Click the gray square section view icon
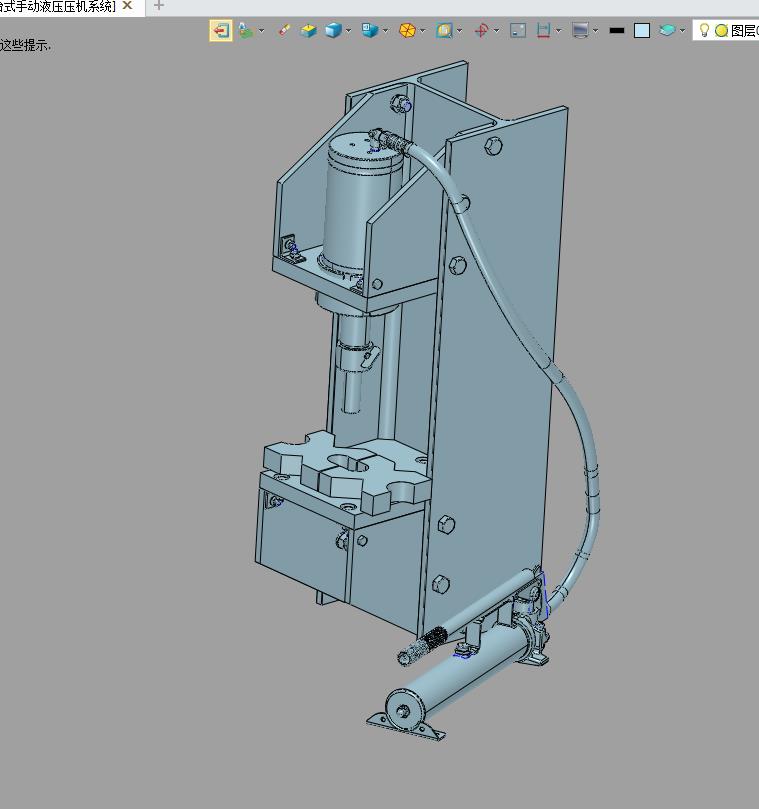The height and width of the screenshot is (809, 759). (x=518, y=30)
